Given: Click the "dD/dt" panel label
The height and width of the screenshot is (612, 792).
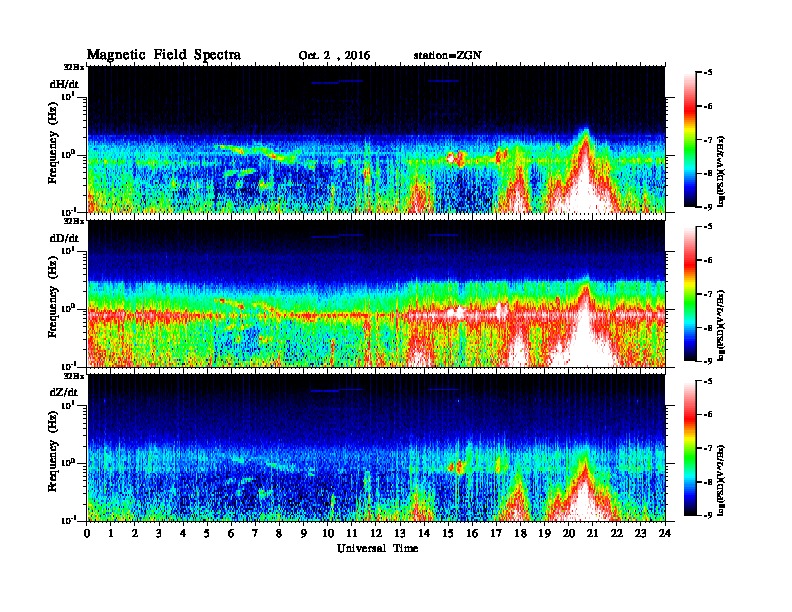Looking at the screenshot, I should click(64, 238).
